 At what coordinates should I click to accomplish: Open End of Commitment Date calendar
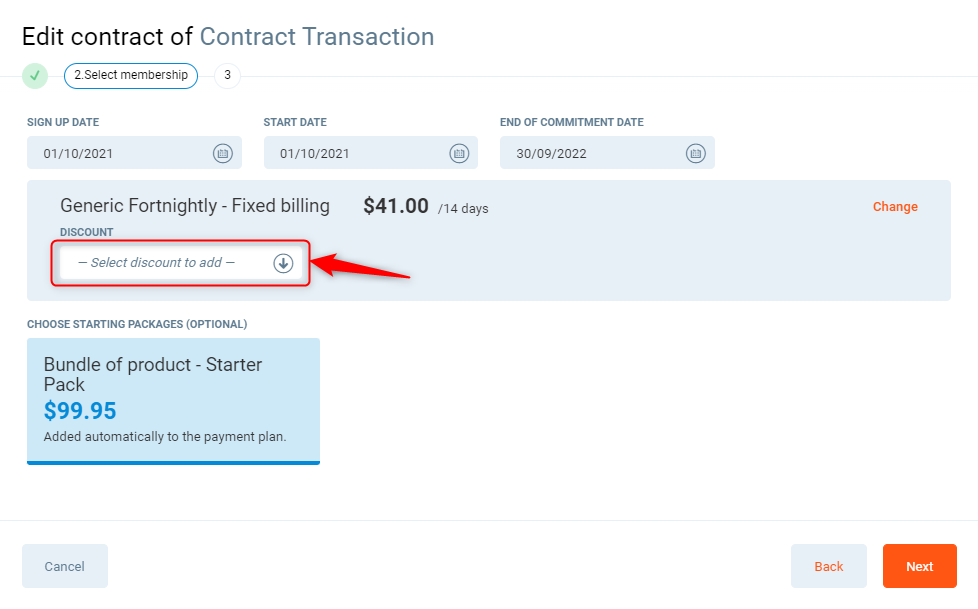(x=695, y=153)
